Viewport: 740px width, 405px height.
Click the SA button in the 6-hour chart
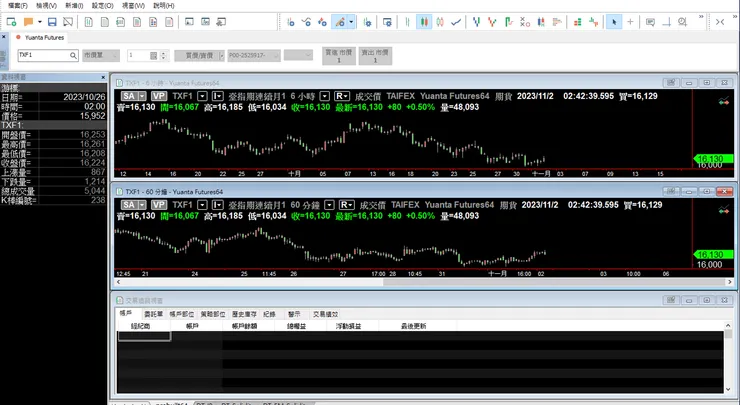(128, 96)
